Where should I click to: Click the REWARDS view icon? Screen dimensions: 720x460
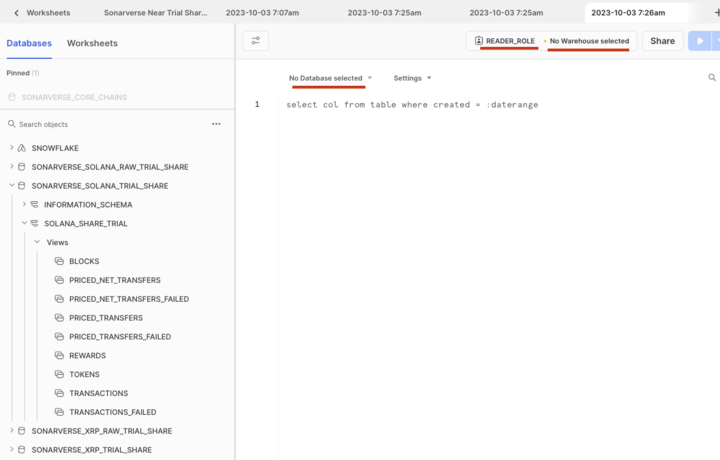(x=59, y=355)
